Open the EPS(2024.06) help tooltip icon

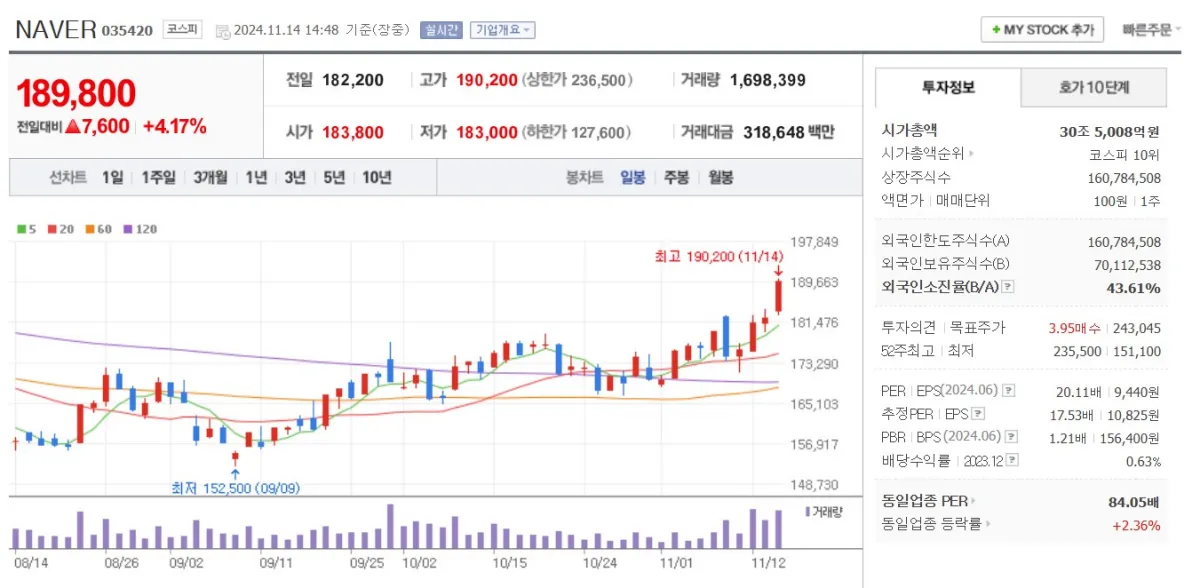click(x=1008, y=390)
